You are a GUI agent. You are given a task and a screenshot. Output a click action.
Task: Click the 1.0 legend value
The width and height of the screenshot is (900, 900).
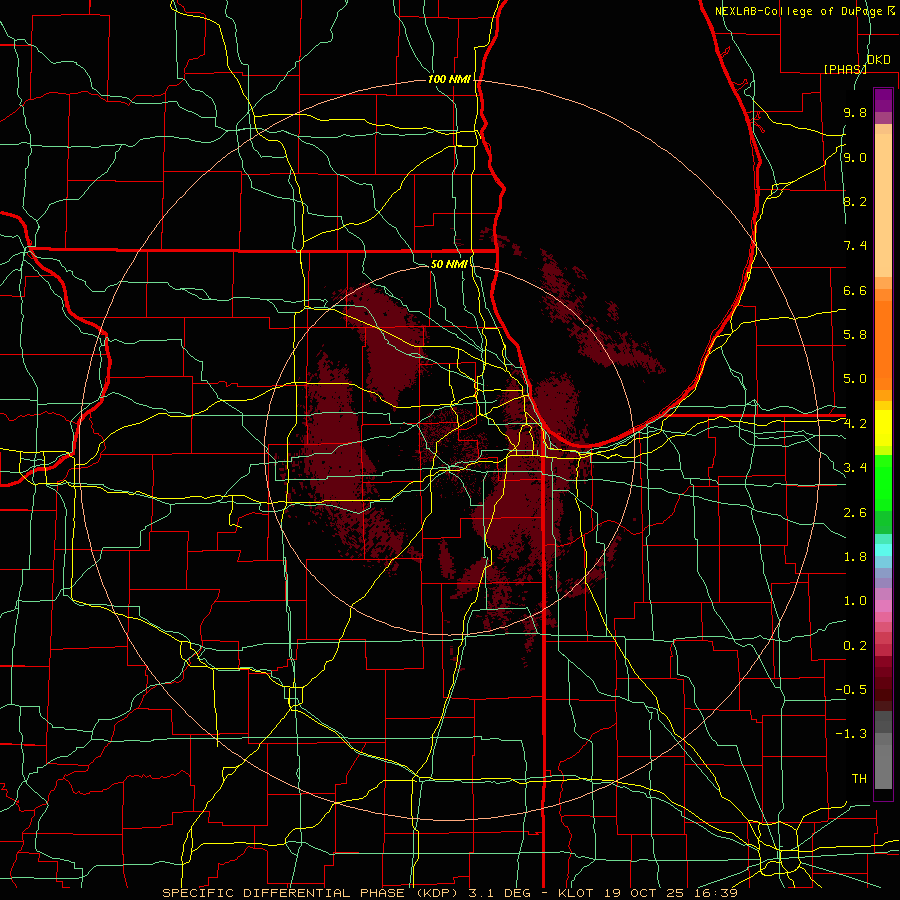(x=855, y=601)
